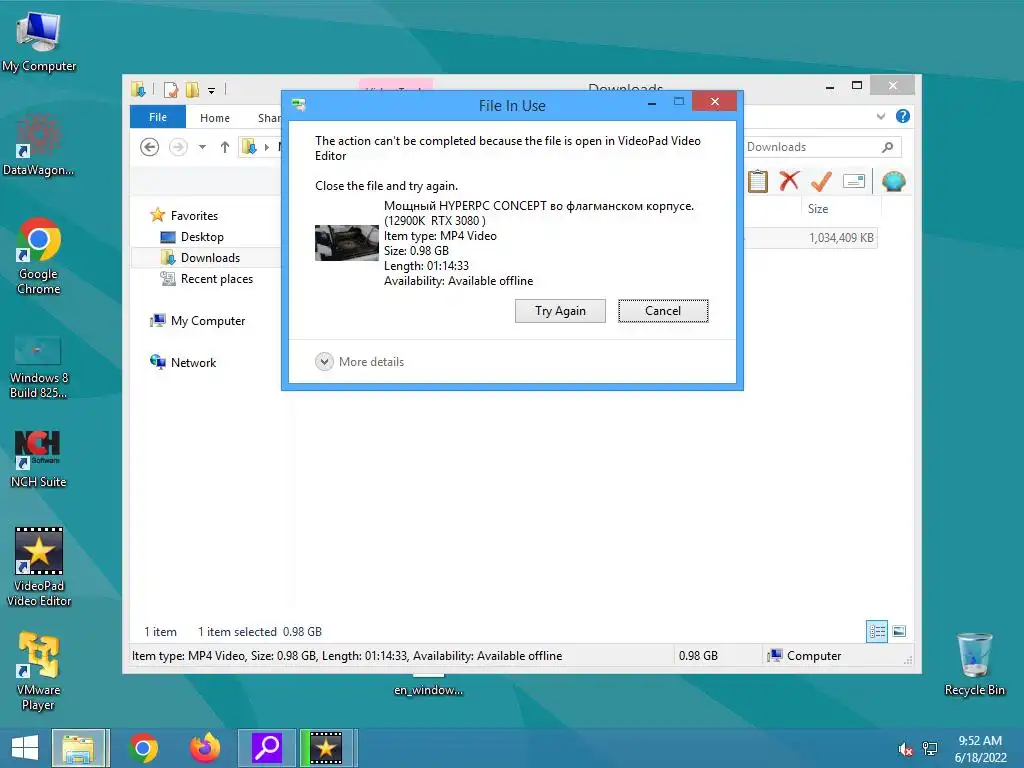Select DataWagon desktop shortcut

click(x=39, y=145)
